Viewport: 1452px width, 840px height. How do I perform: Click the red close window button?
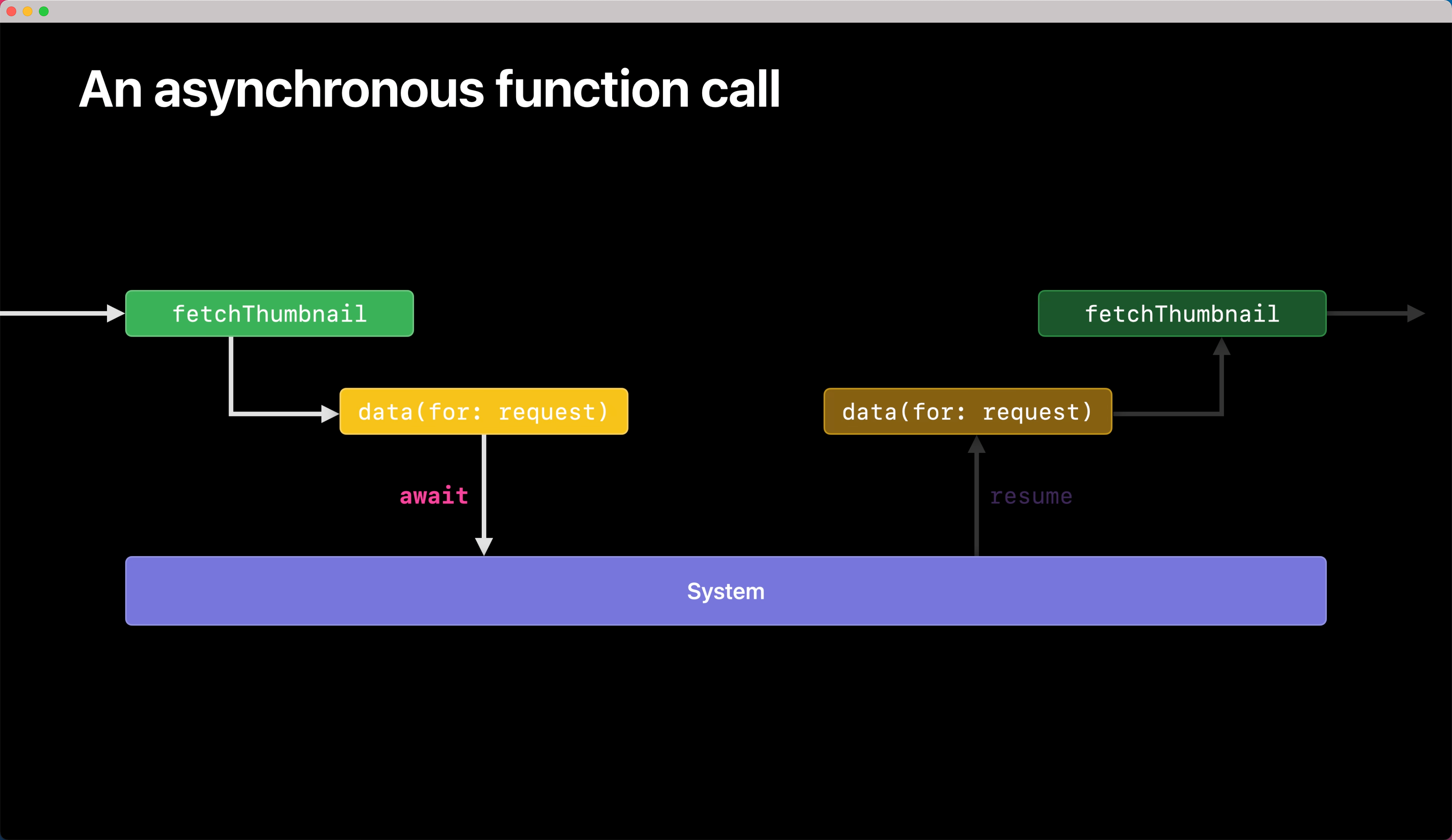click(x=11, y=11)
